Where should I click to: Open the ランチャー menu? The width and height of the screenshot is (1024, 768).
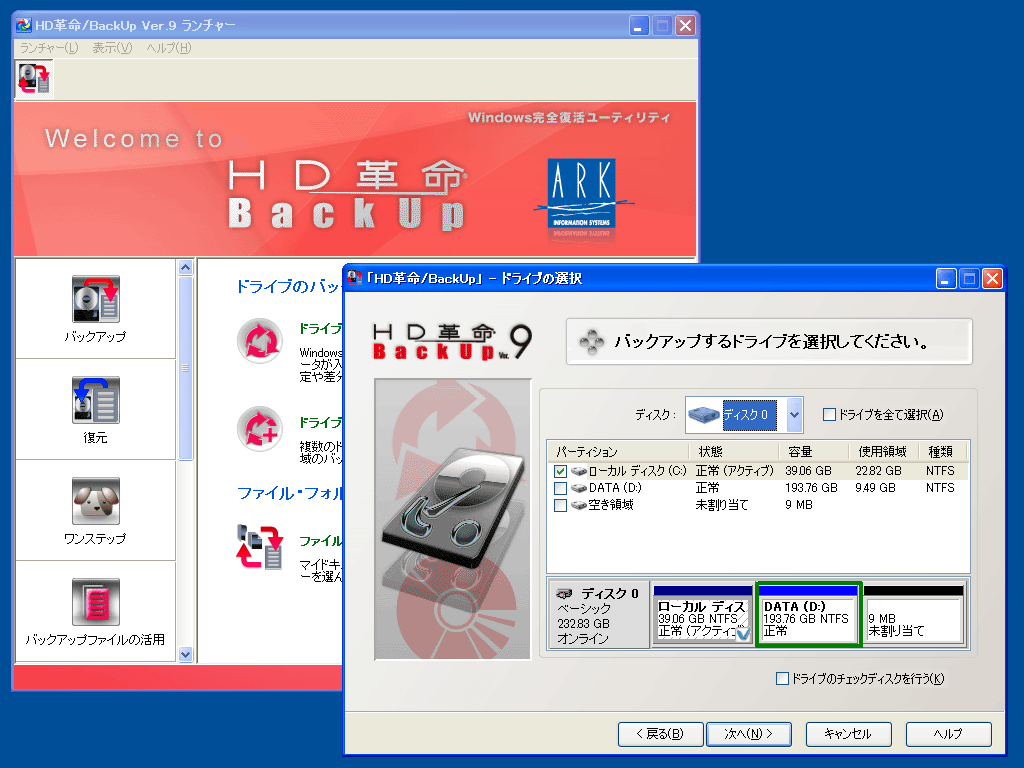49,48
